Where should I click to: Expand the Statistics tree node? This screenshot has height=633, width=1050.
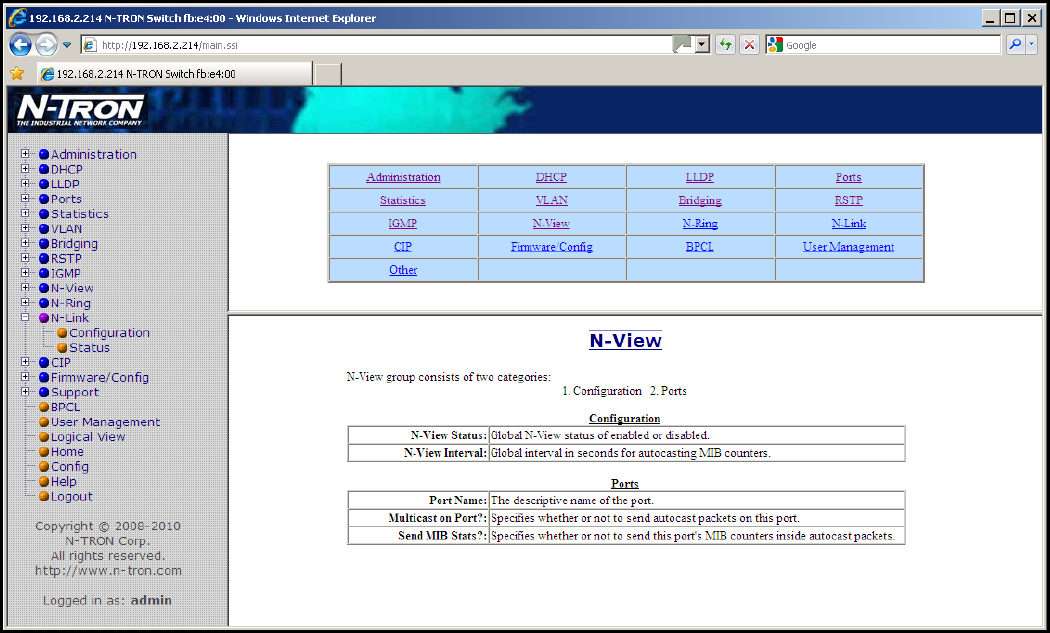click(25, 213)
